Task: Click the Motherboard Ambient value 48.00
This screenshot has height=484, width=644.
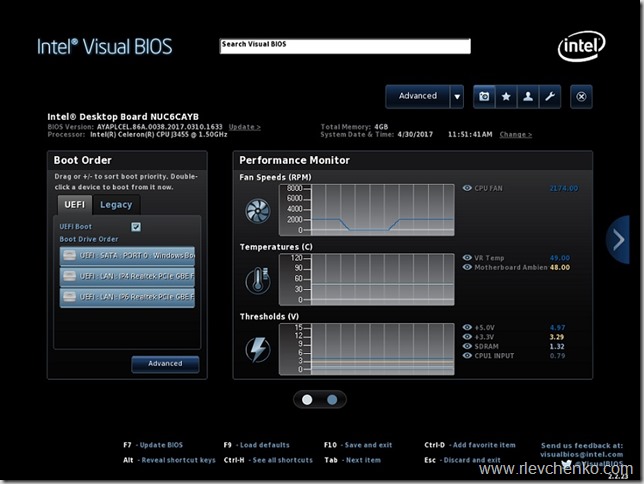Action: [559, 267]
